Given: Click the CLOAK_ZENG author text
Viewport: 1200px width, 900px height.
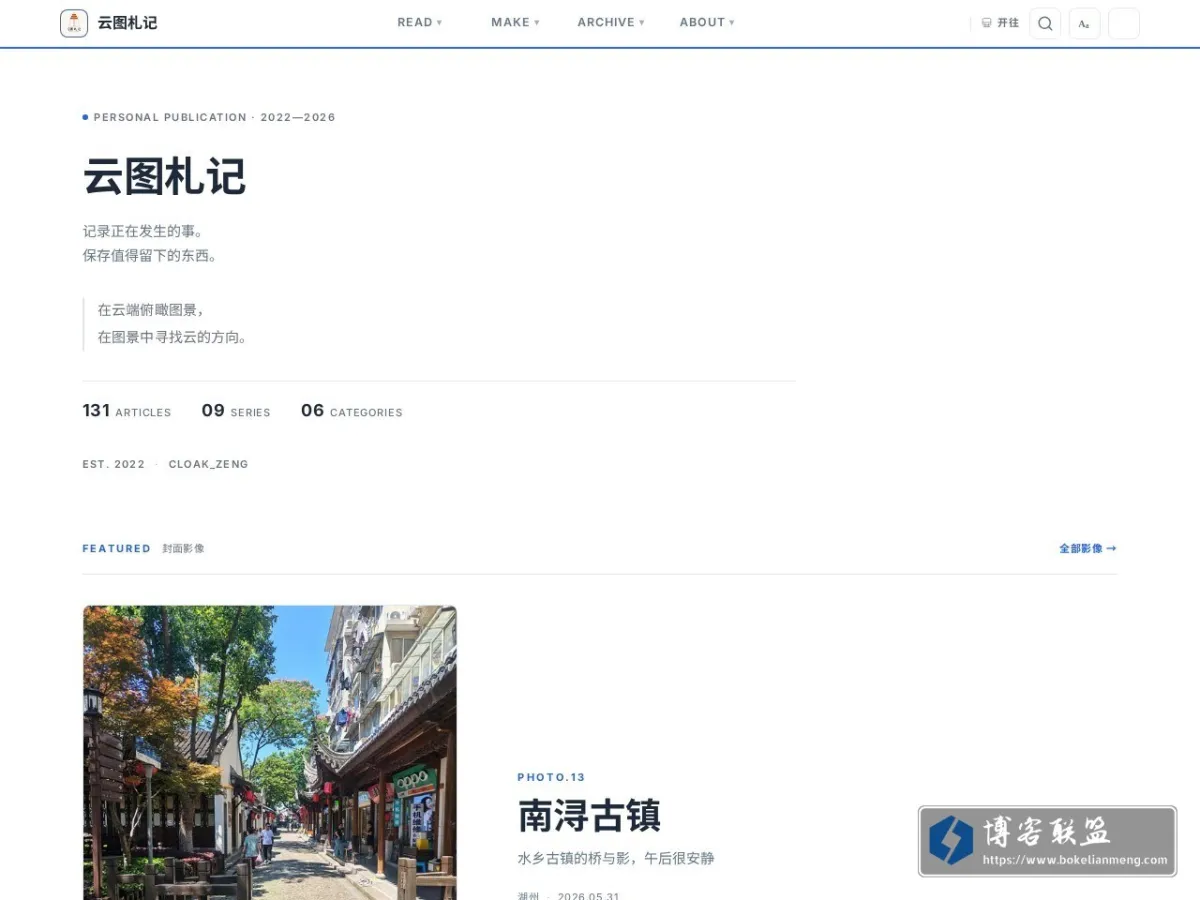Looking at the screenshot, I should coord(208,464).
